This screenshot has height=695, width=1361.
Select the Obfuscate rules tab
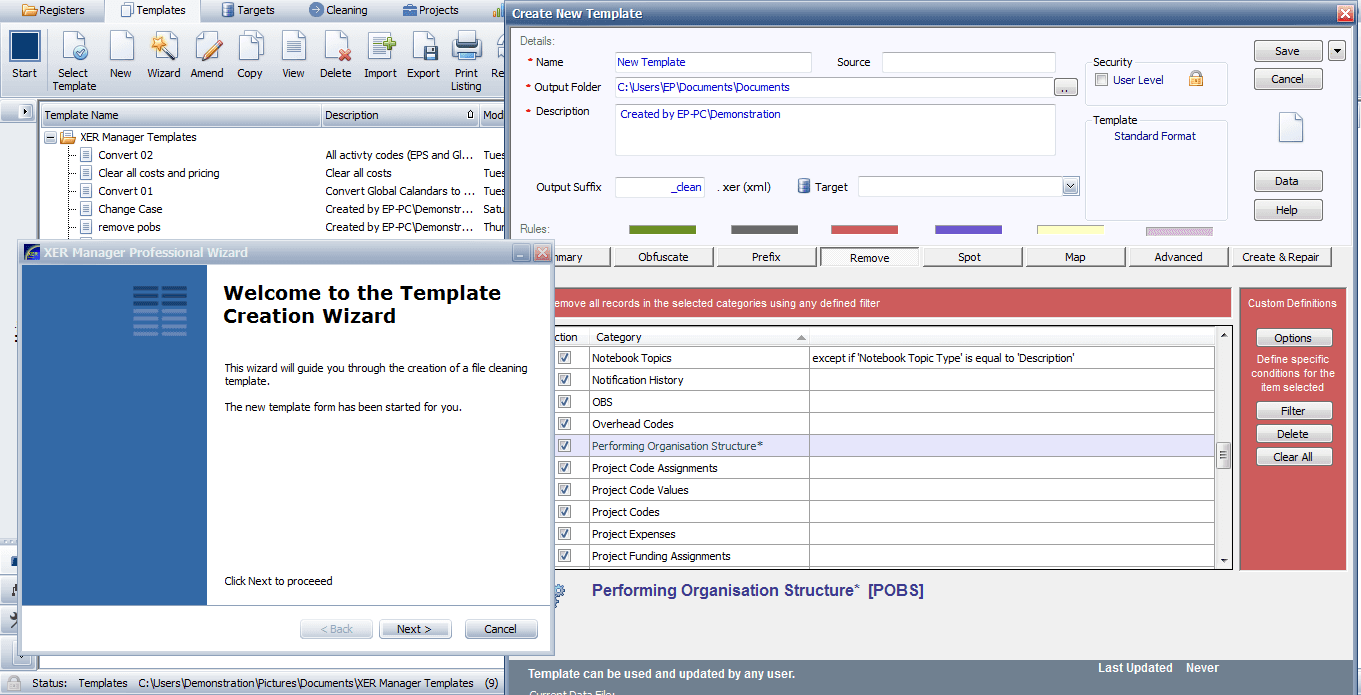click(664, 257)
